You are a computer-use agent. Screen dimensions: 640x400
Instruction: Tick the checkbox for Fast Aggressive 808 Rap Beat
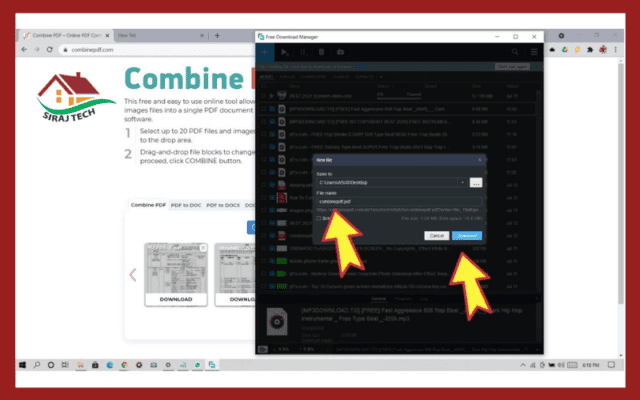(x=264, y=109)
